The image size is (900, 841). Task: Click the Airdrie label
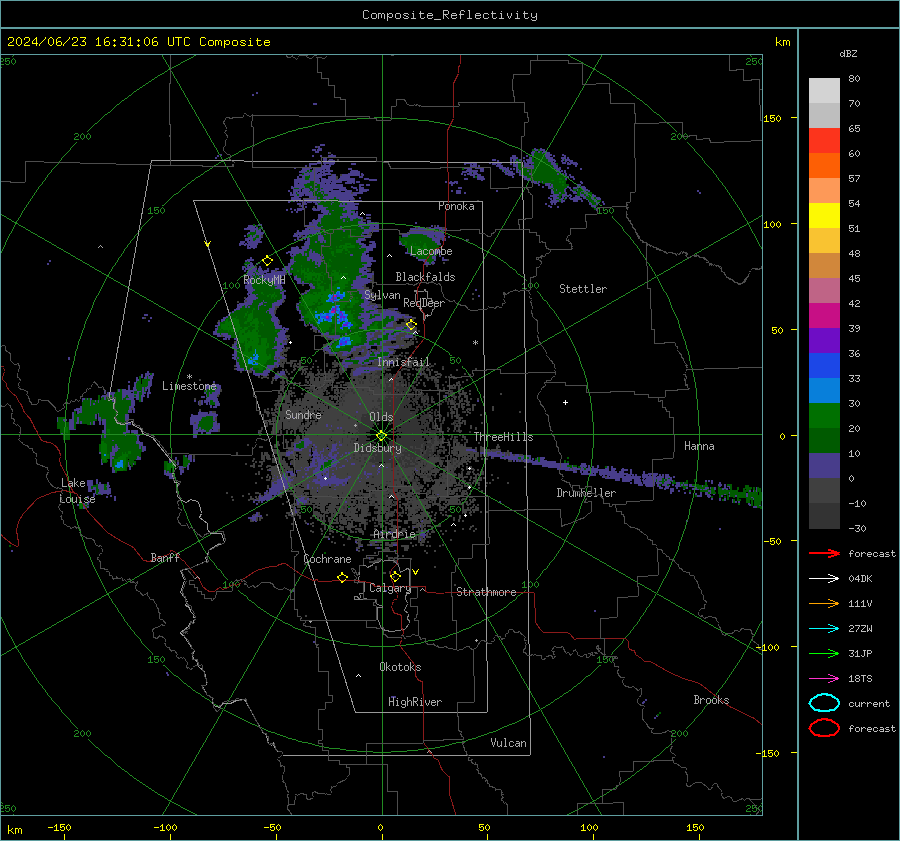tap(394, 534)
